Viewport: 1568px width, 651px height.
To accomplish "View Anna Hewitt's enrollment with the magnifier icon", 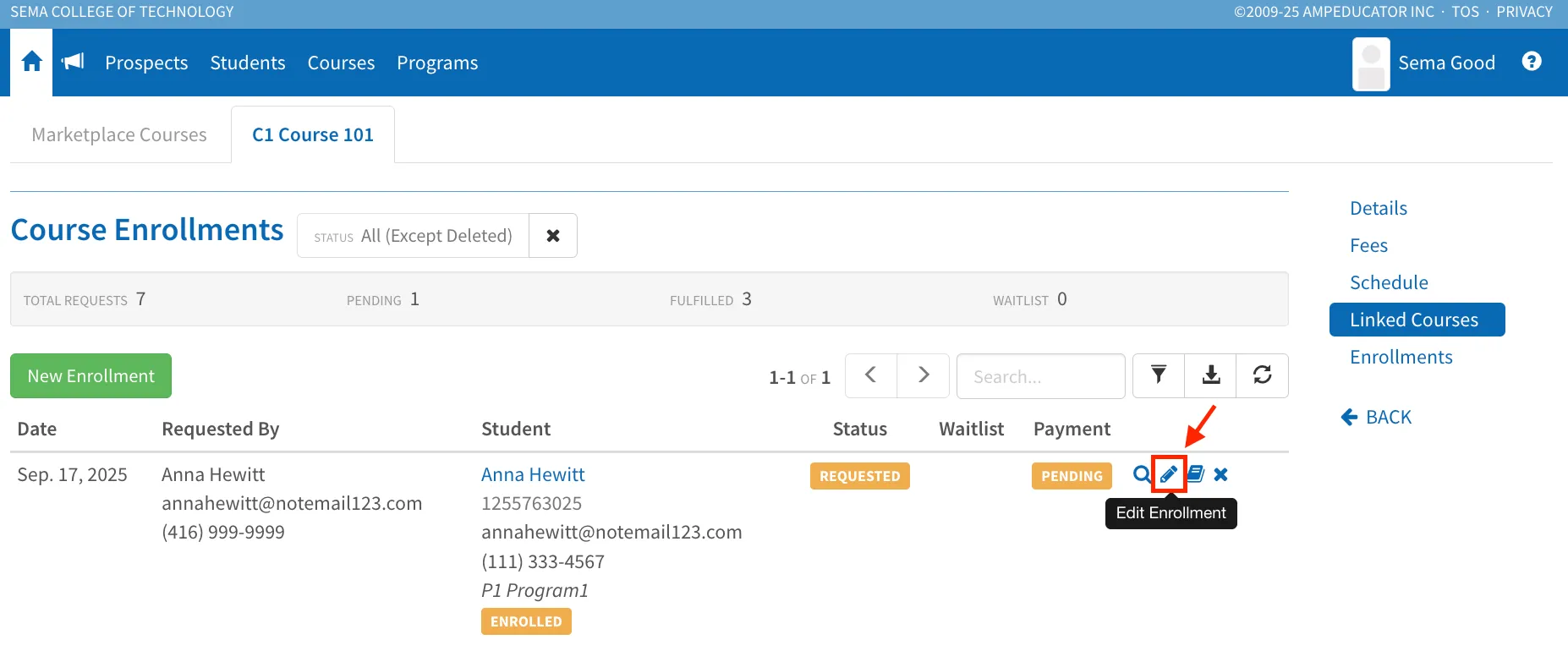I will 1142,474.
